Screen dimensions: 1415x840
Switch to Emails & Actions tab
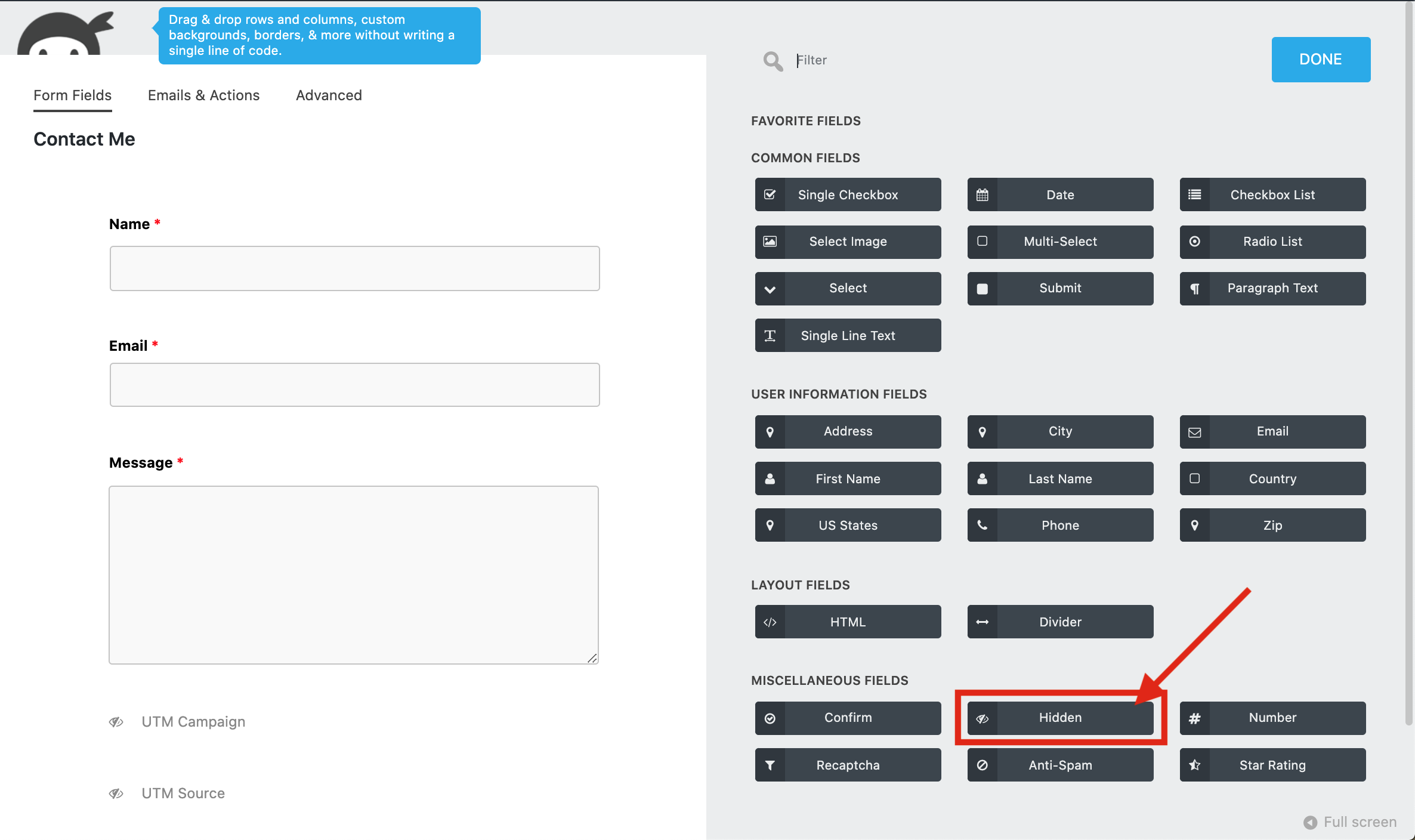203,95
